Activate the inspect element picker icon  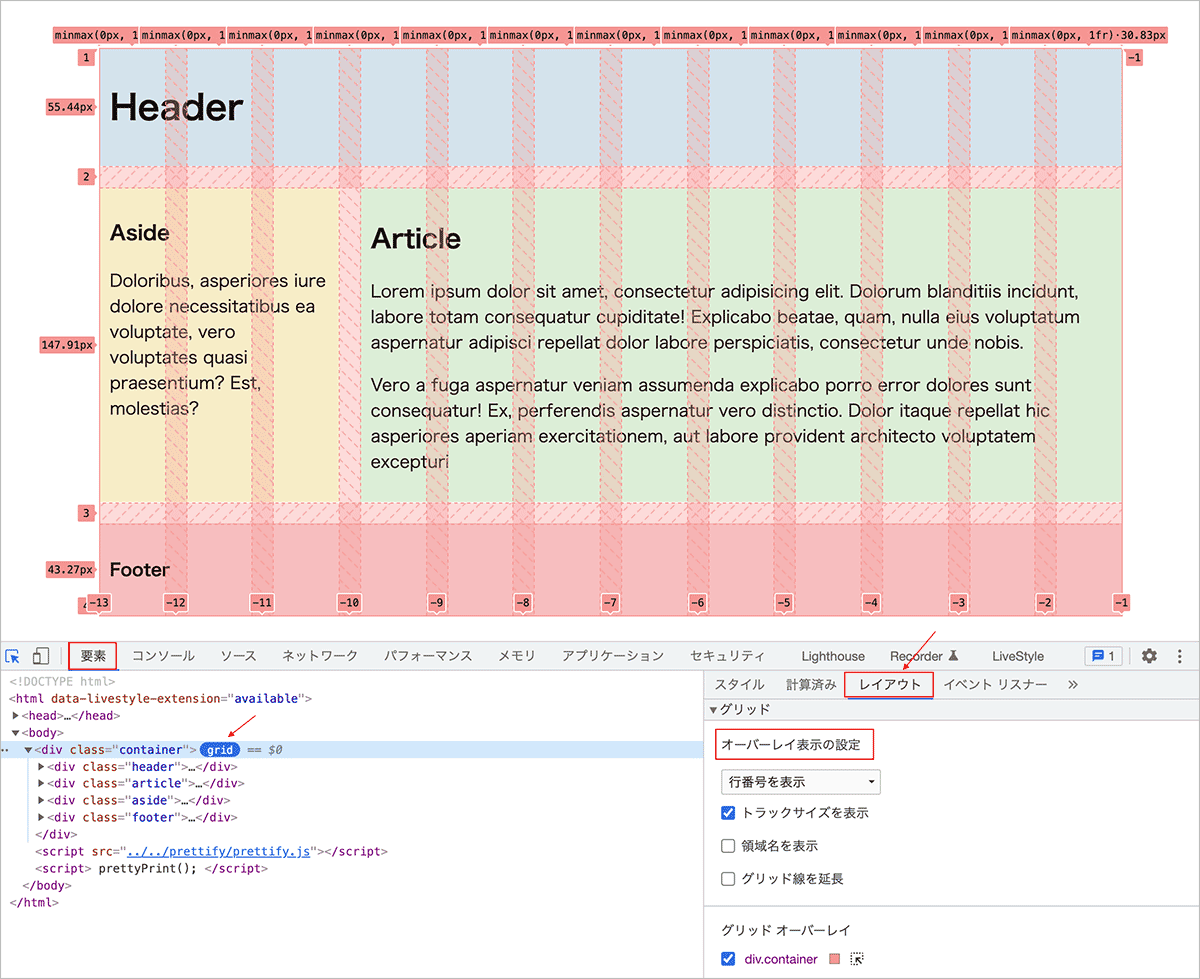(13, 656)
